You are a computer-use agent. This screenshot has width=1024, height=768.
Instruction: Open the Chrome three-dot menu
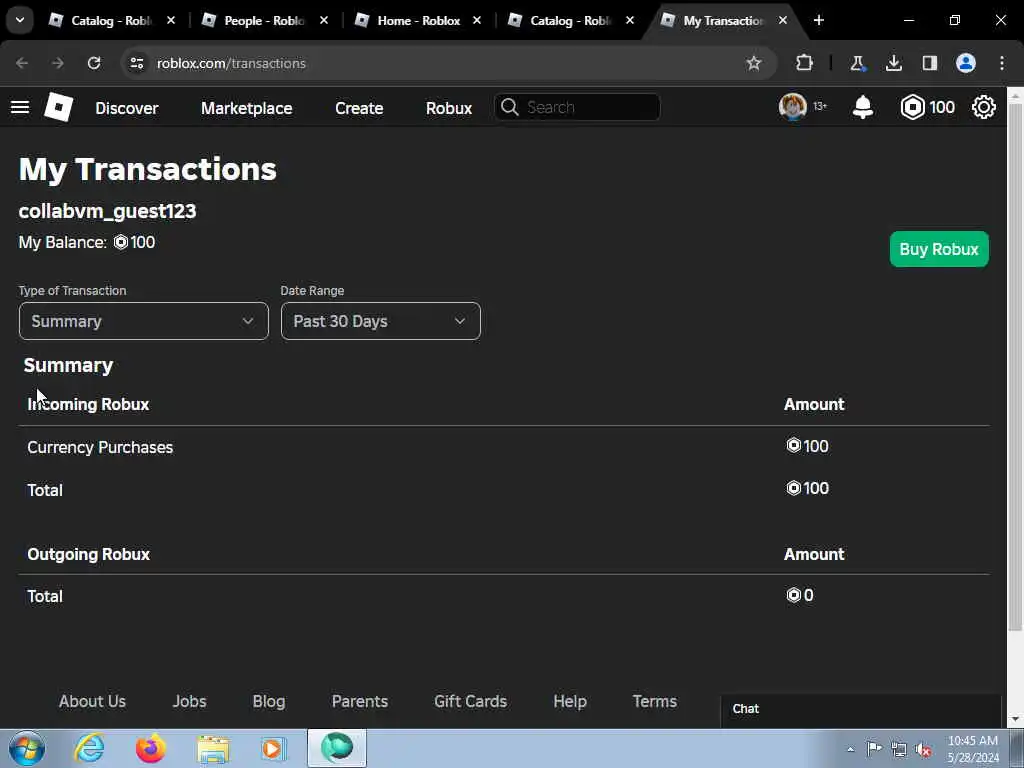[x=1002, y=63]
